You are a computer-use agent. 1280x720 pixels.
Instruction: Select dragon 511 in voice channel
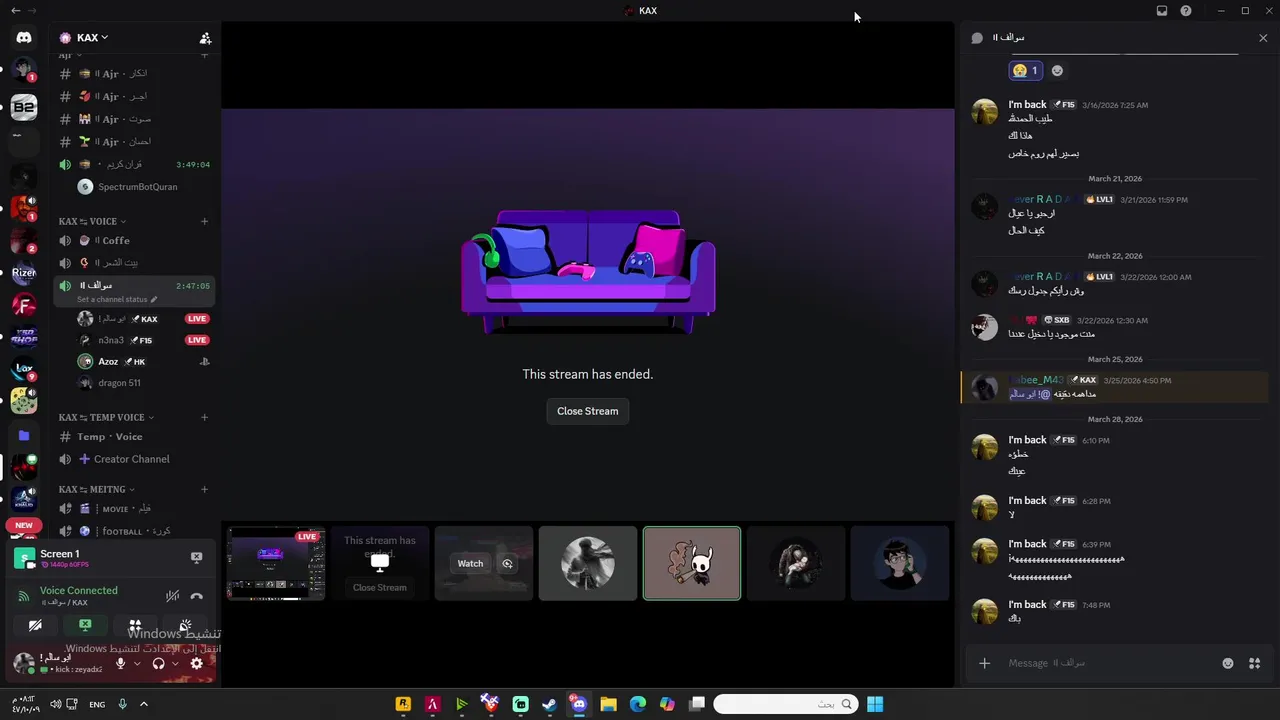pos(134,383)
